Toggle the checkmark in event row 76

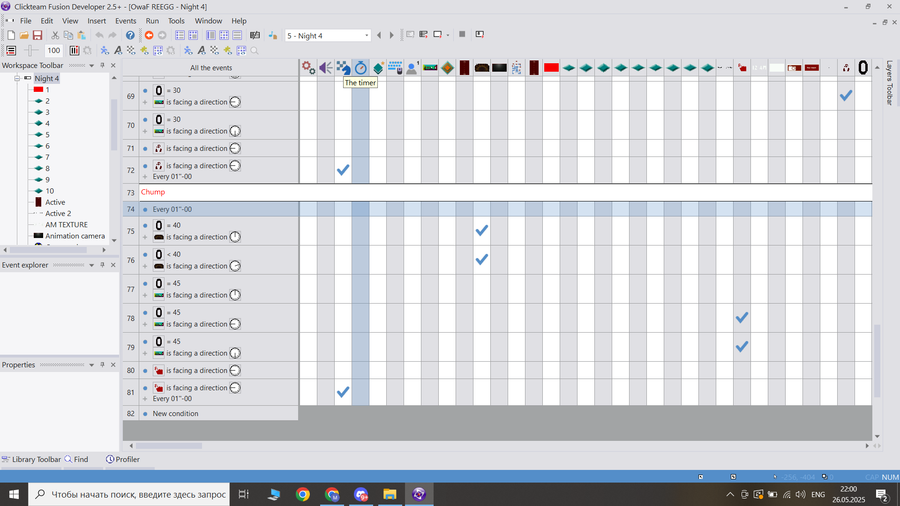482,260
